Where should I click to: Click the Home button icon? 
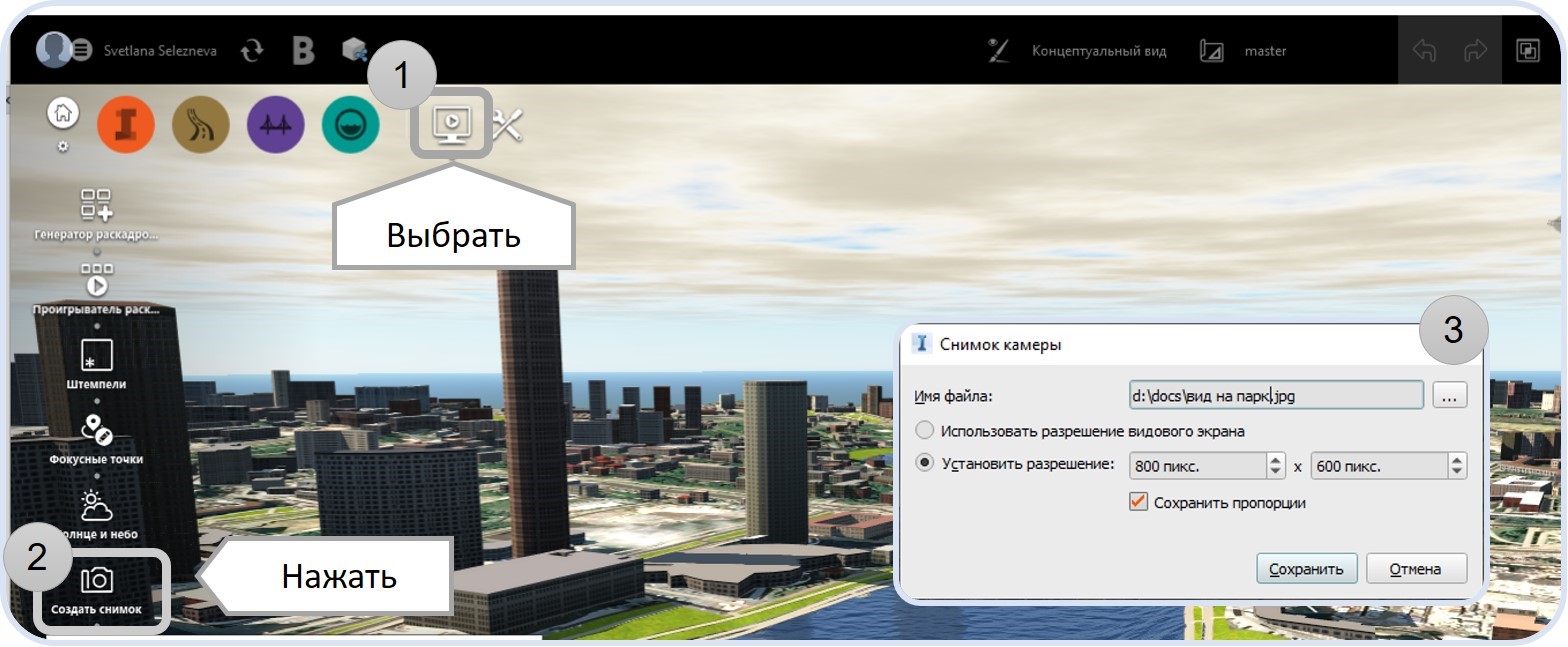[62, 114]
